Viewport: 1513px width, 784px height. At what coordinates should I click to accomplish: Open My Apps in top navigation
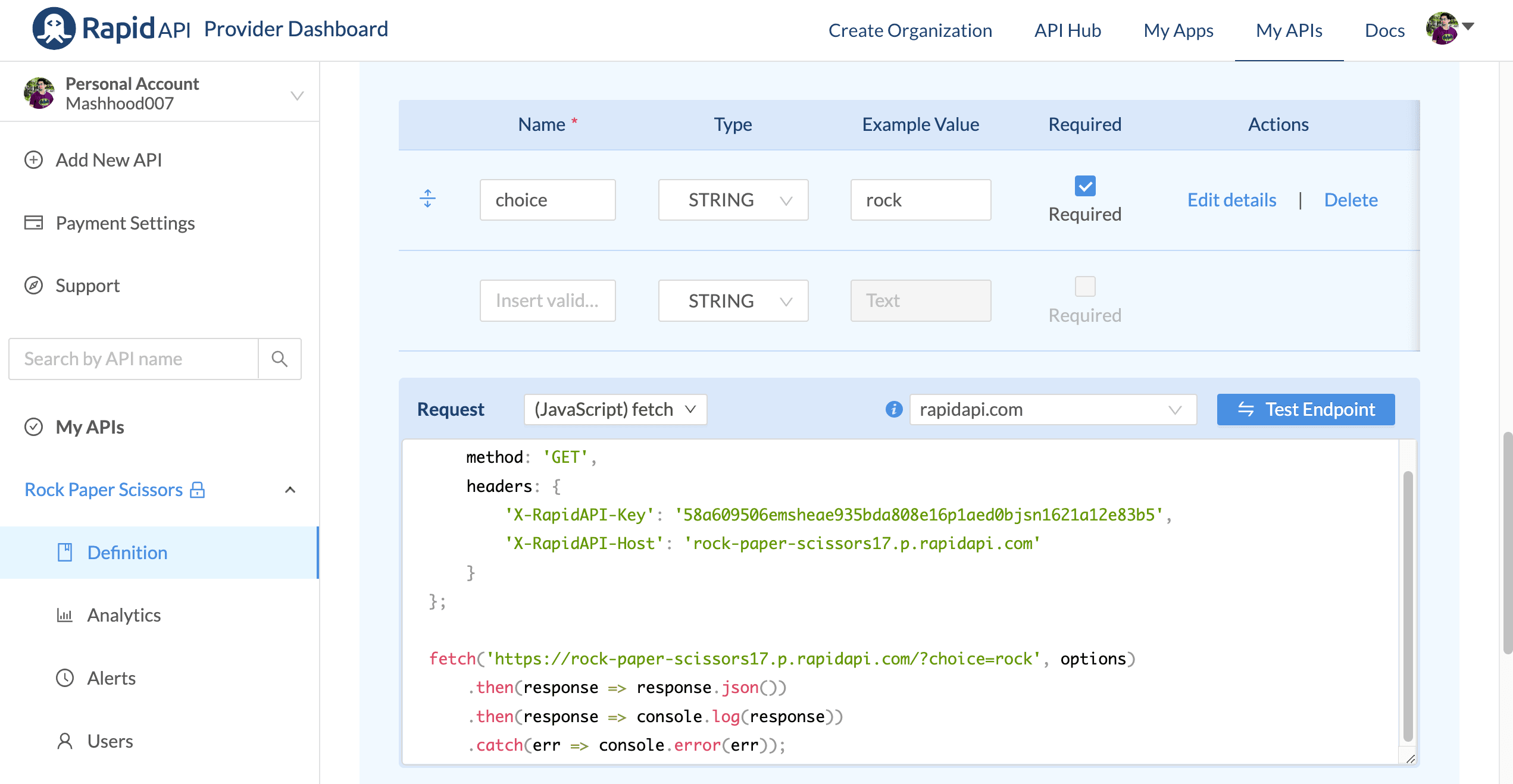click(1178, 30)
